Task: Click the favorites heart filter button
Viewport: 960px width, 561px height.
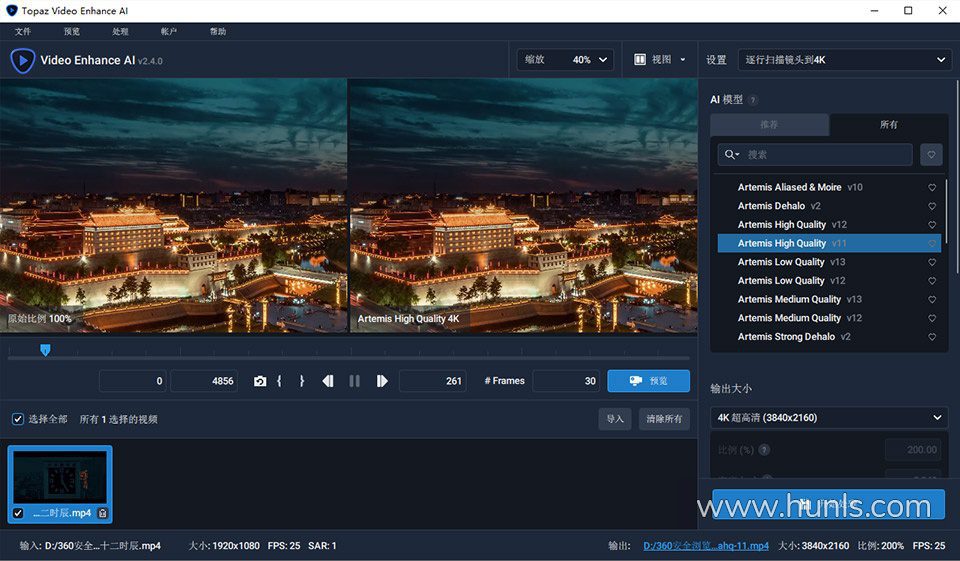Action: coord(931,154)
